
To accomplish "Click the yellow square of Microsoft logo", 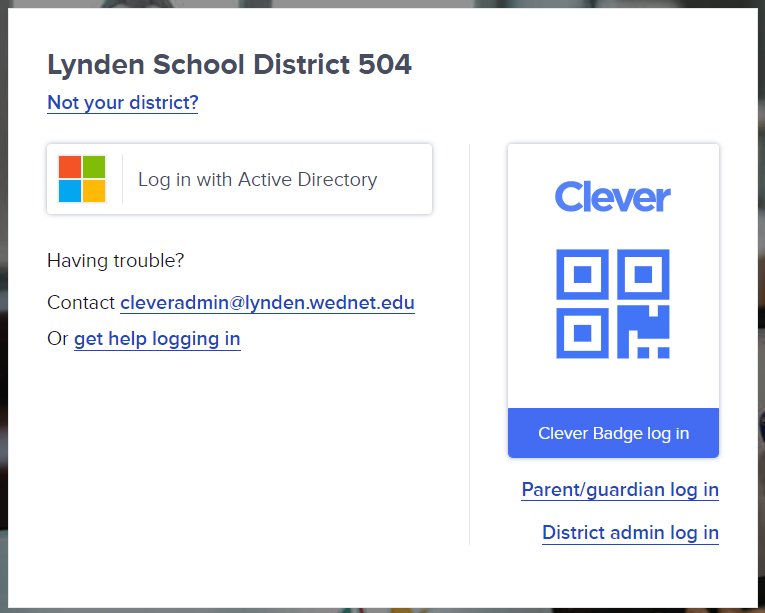I will [x=94, y=191].
